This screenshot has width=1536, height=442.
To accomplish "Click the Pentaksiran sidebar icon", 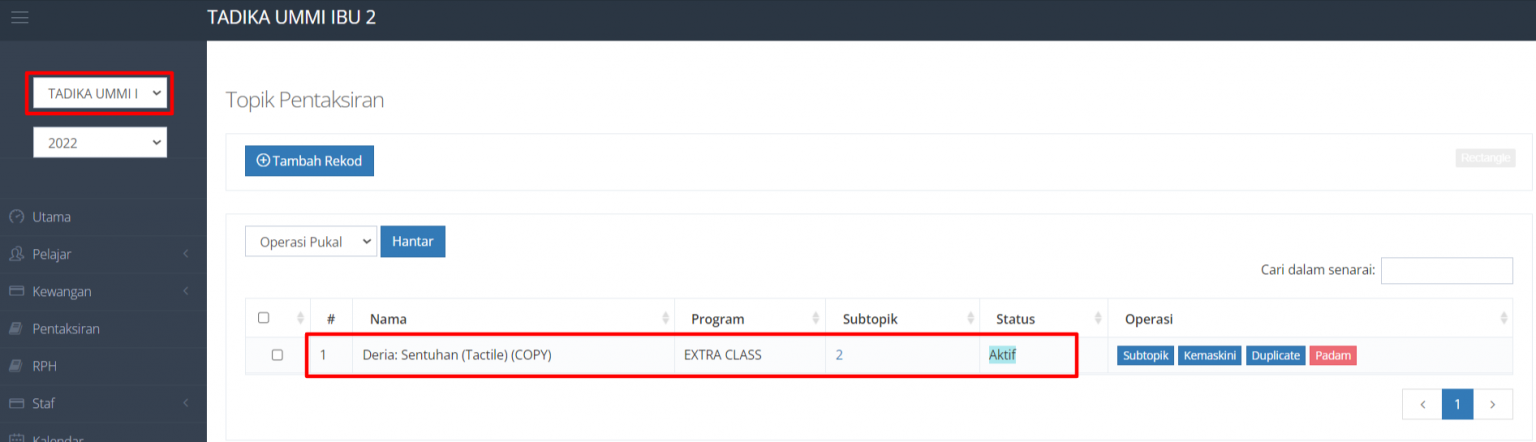I will pyautogui.click(x=16, y=329).
